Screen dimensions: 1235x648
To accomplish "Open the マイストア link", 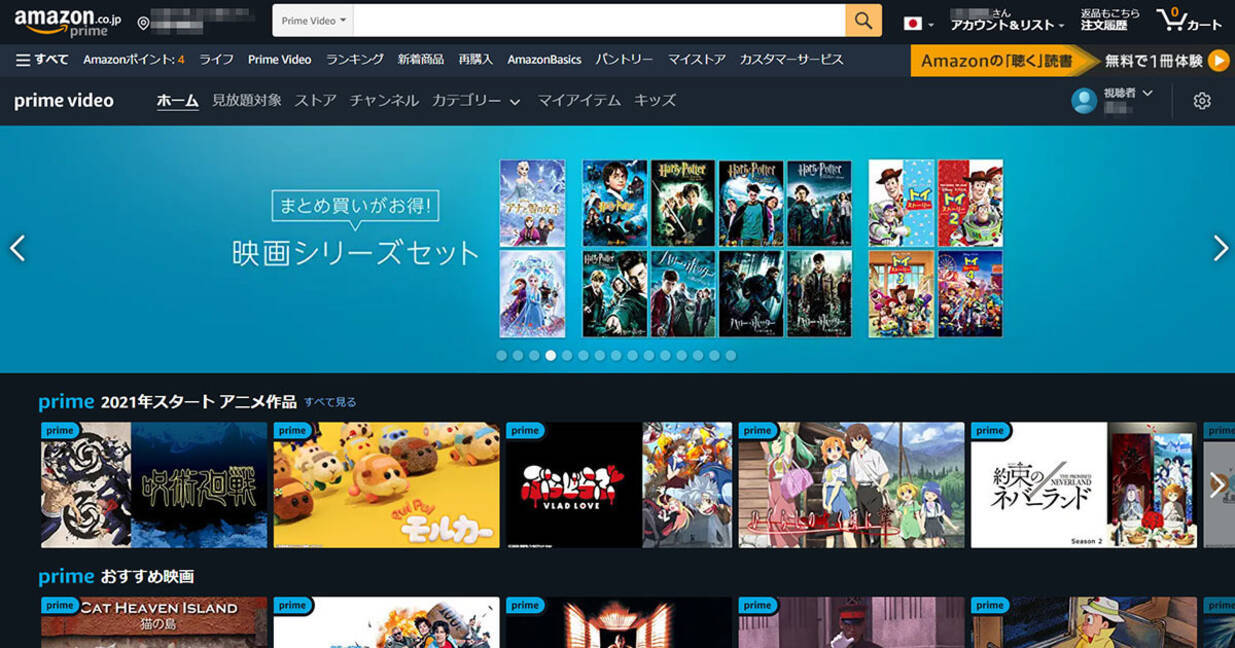I will click(697, 60).
